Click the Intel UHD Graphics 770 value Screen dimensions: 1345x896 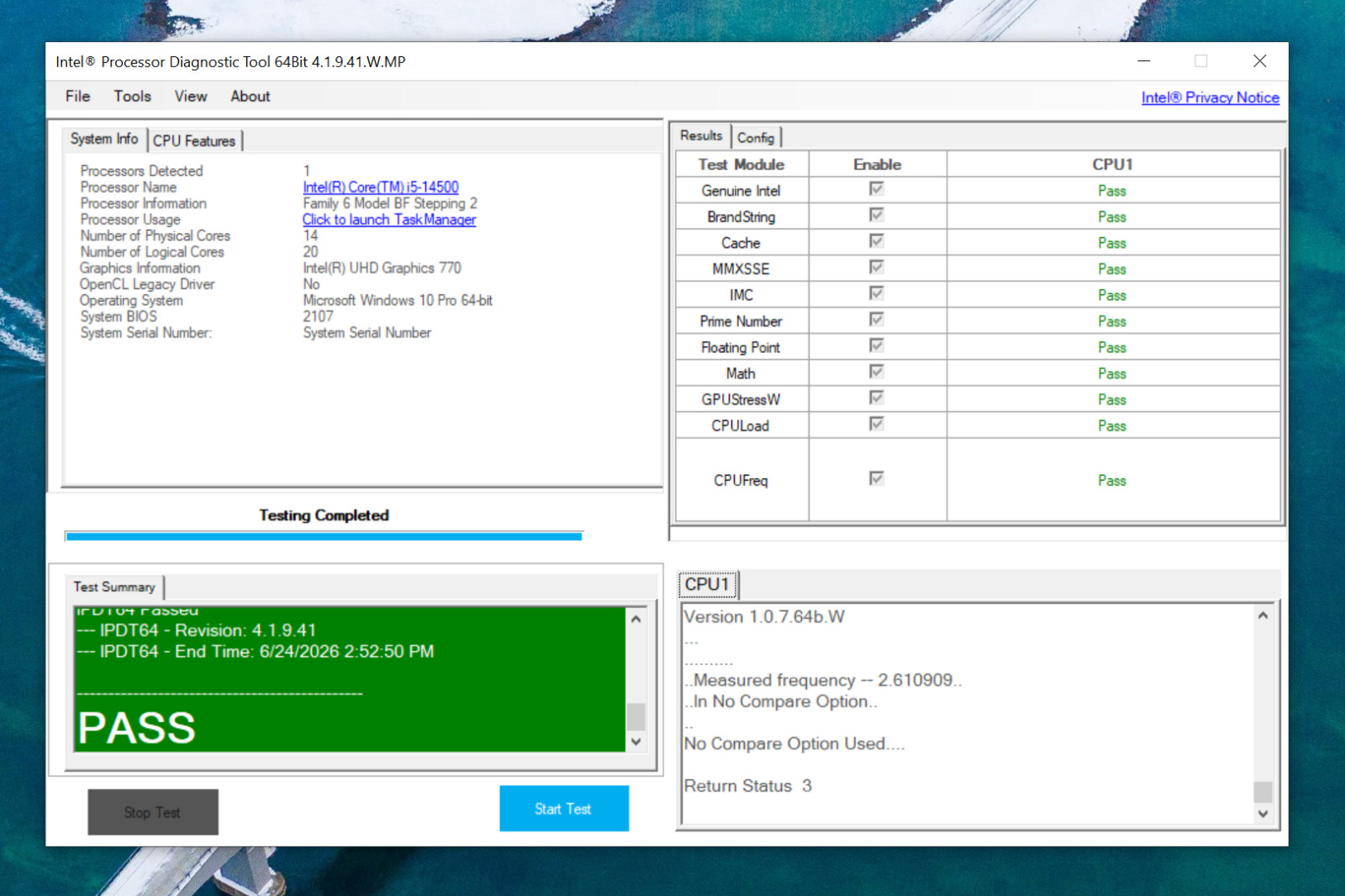(382, 268)
